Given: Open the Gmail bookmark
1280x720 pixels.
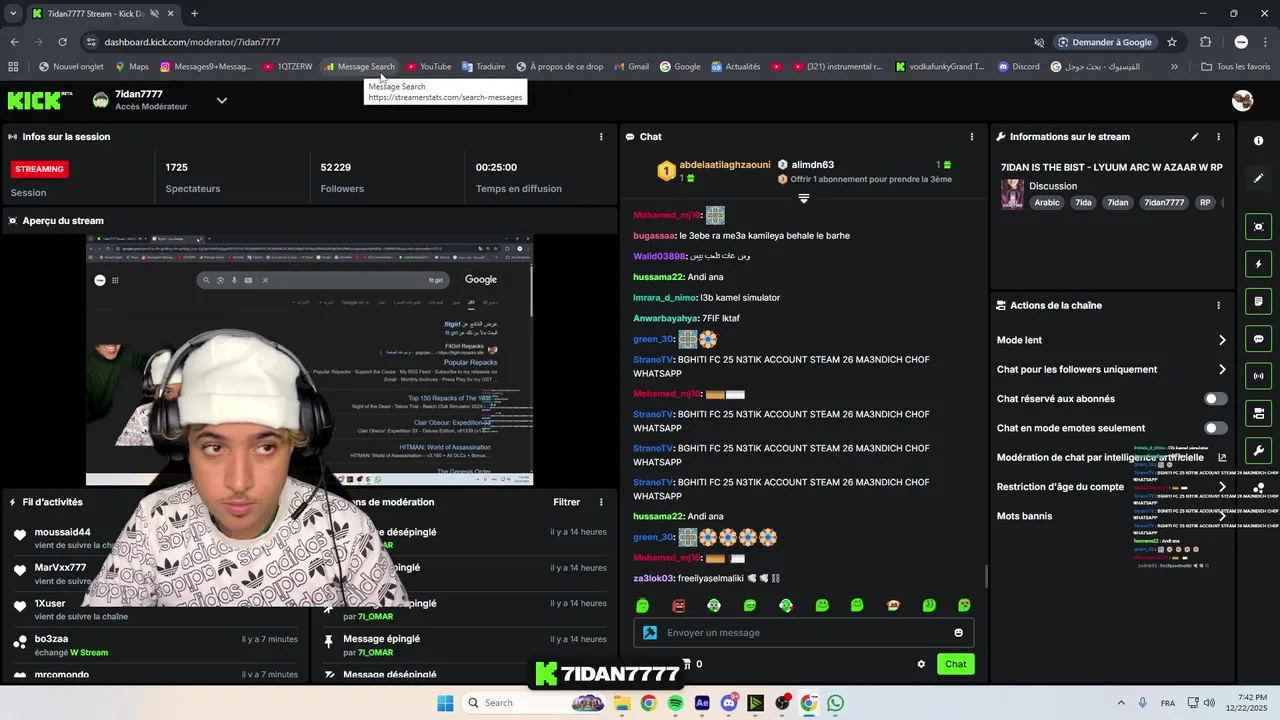Looking at the screenshot, I should 630,67.
